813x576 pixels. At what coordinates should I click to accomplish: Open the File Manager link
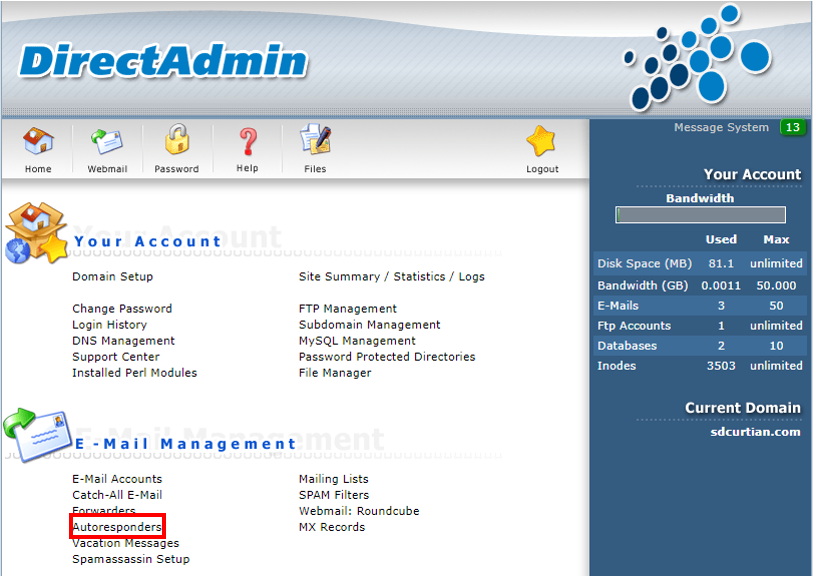pos(335,373)
